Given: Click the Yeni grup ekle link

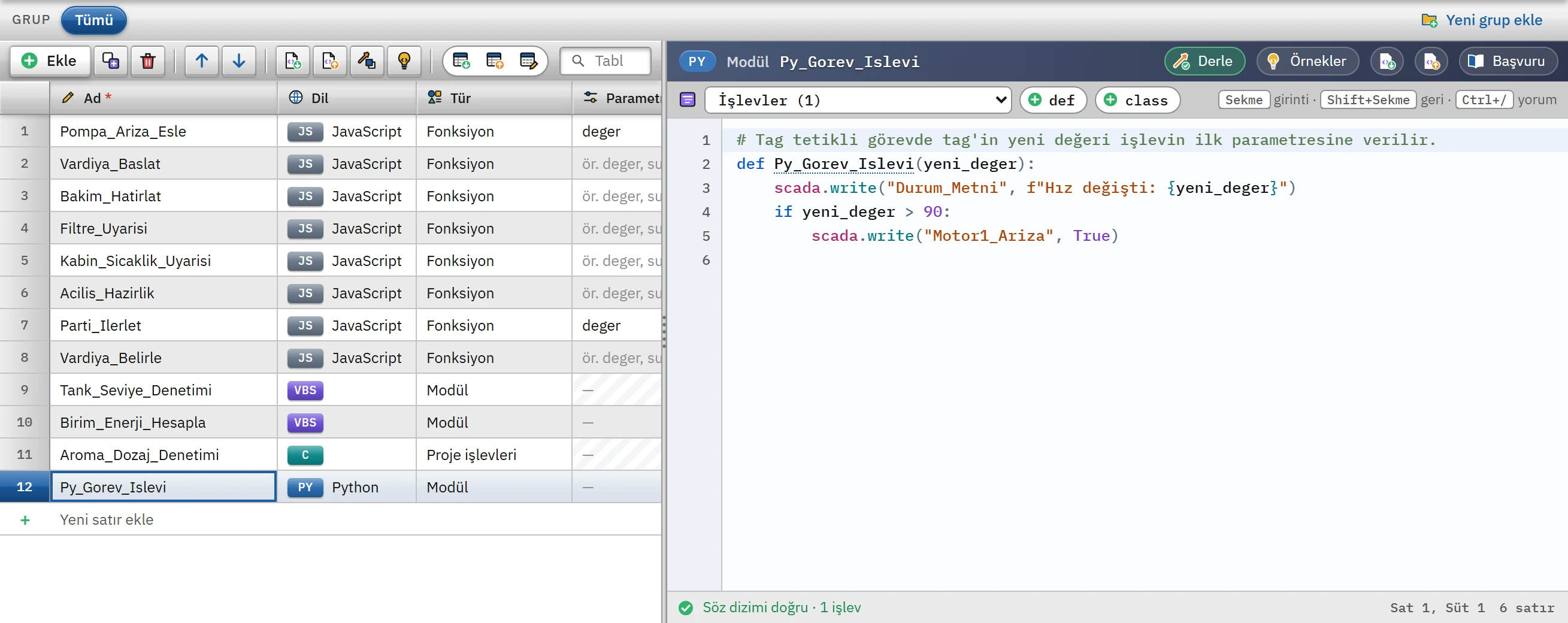Looking at the screenshot, I should point(1482,20).
